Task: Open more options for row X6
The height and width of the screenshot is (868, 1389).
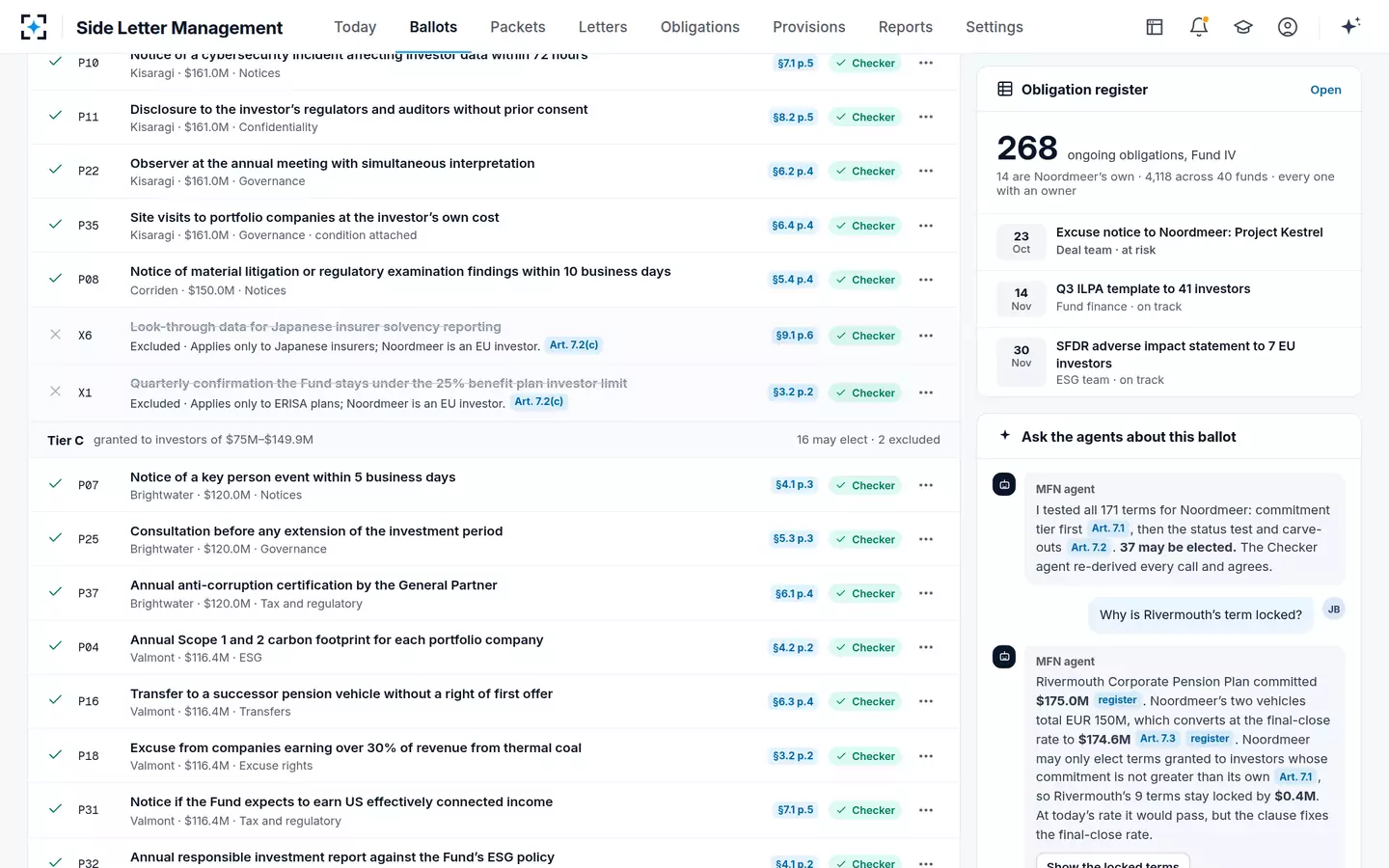Action: pyautogui.click(x=926, y=336)
